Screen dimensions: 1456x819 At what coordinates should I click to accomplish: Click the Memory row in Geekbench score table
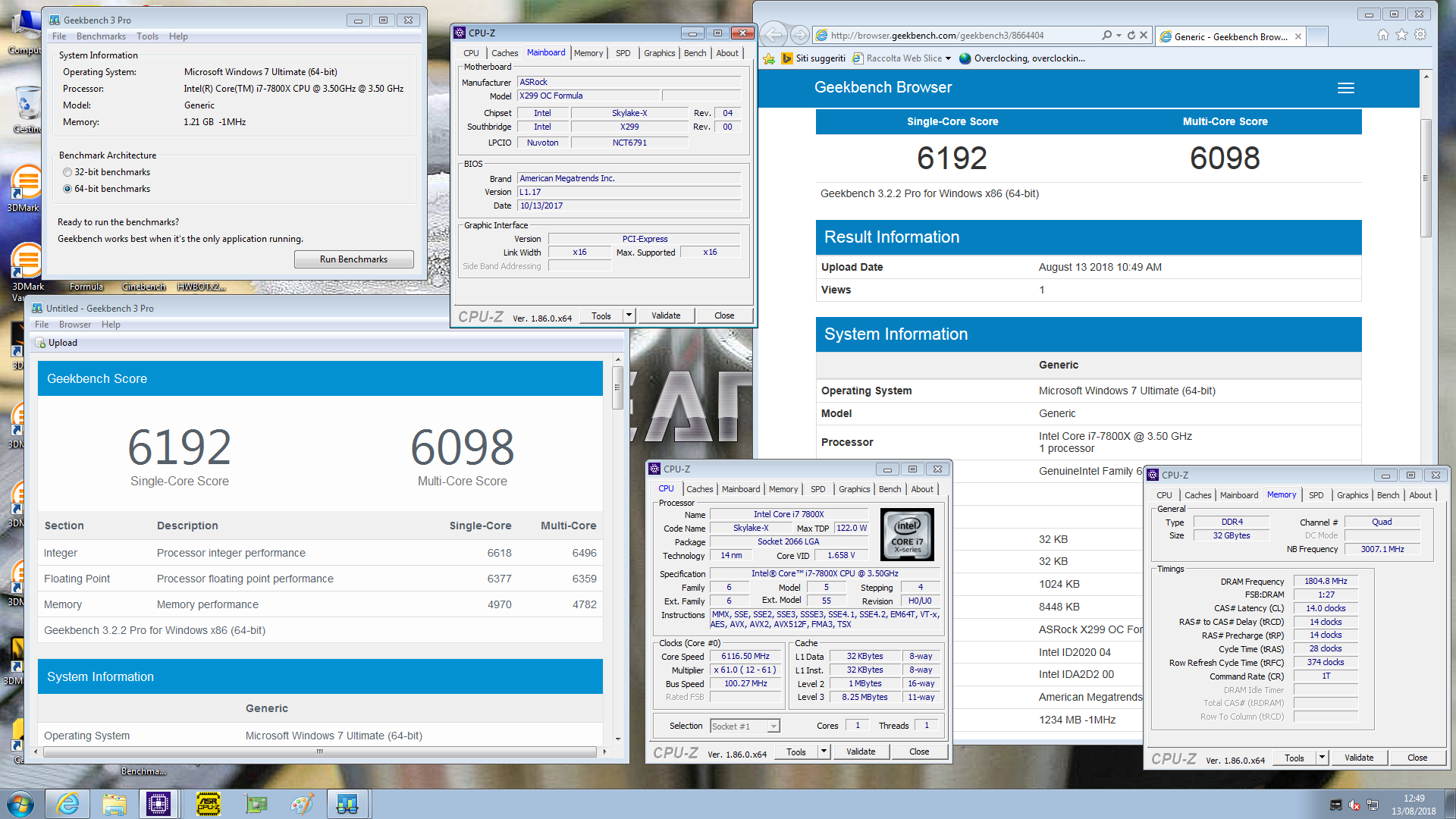[x=320, y=604]
